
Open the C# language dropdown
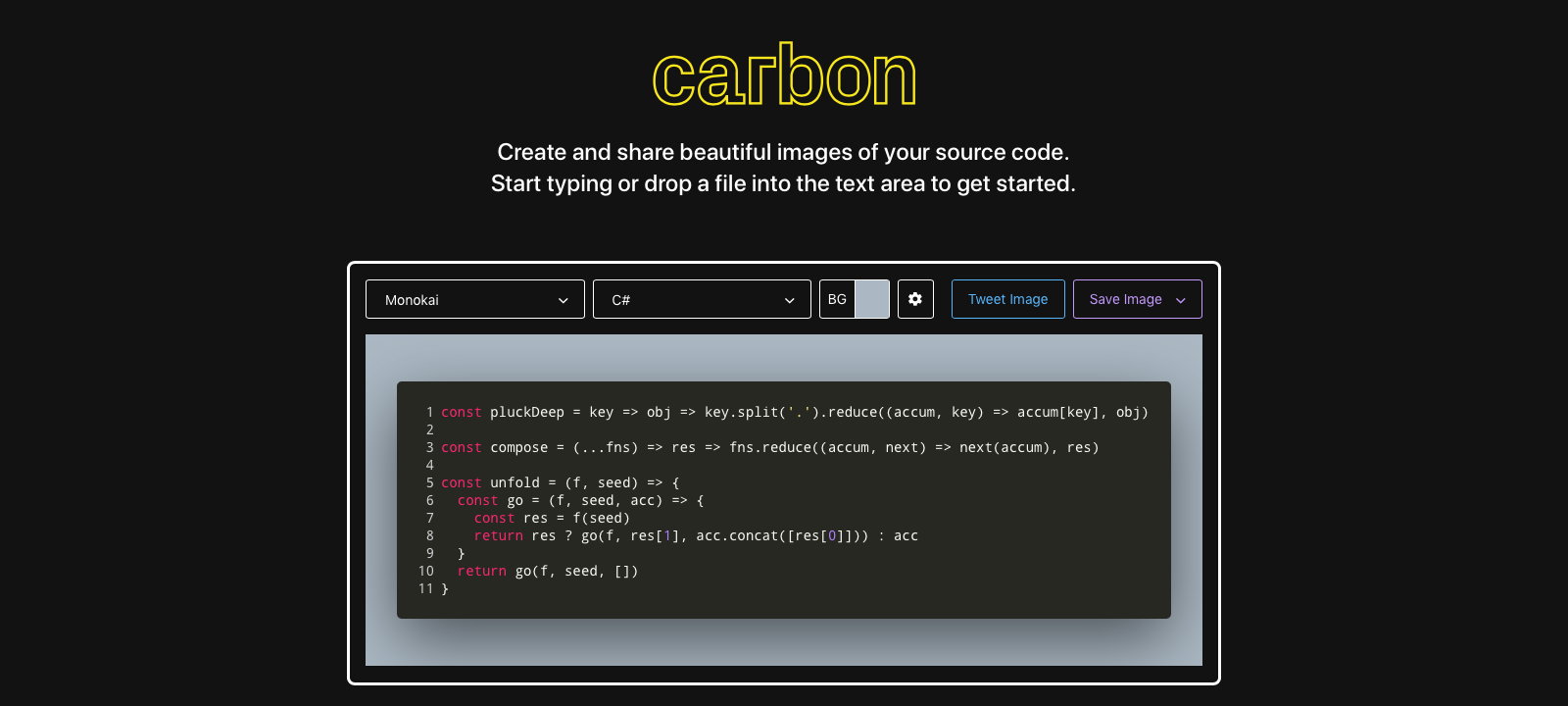click(702, 299)
